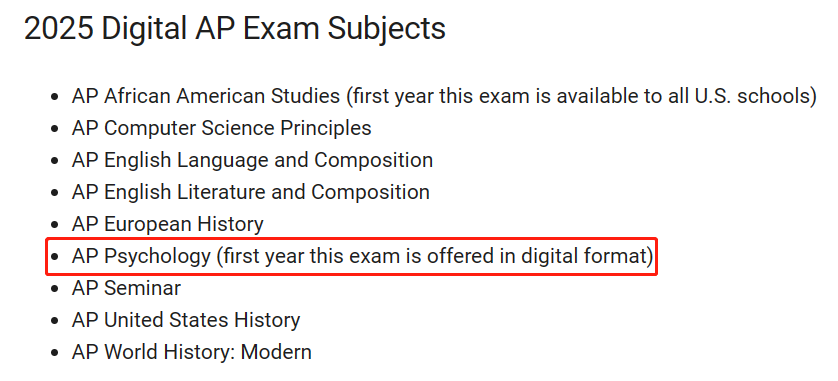The height and width of the screenshot is (381, 838).
Task: Select the AP World History: Modern entry
Action: [x=191, y=352]
